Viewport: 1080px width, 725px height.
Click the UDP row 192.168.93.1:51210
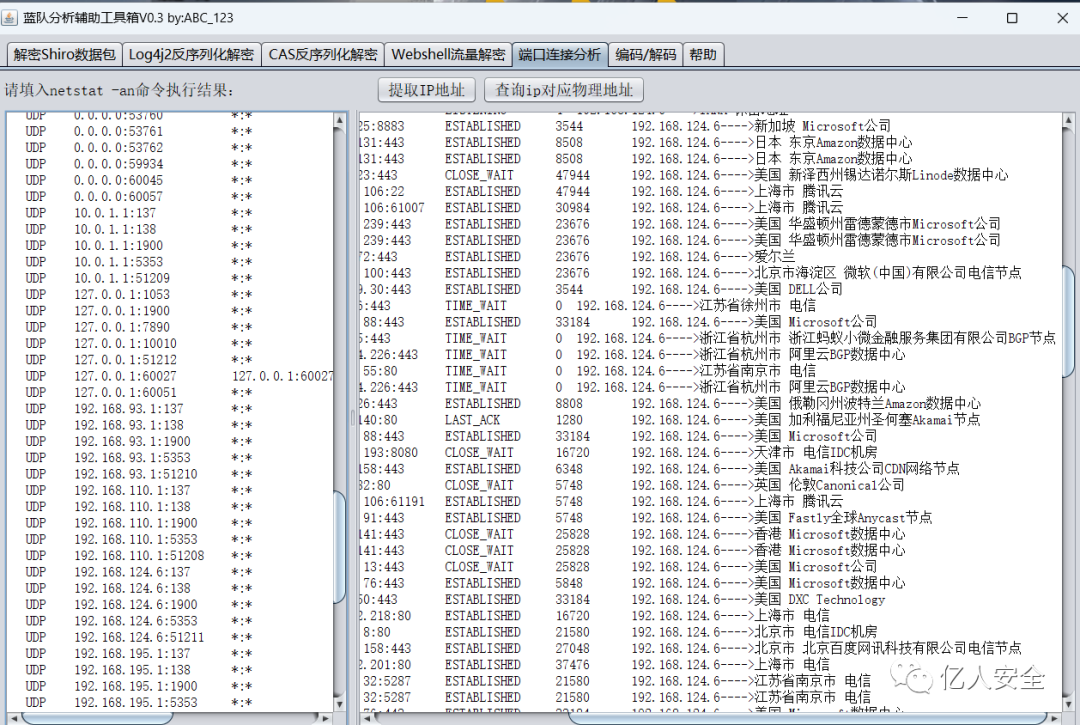[x=138, y=474]
